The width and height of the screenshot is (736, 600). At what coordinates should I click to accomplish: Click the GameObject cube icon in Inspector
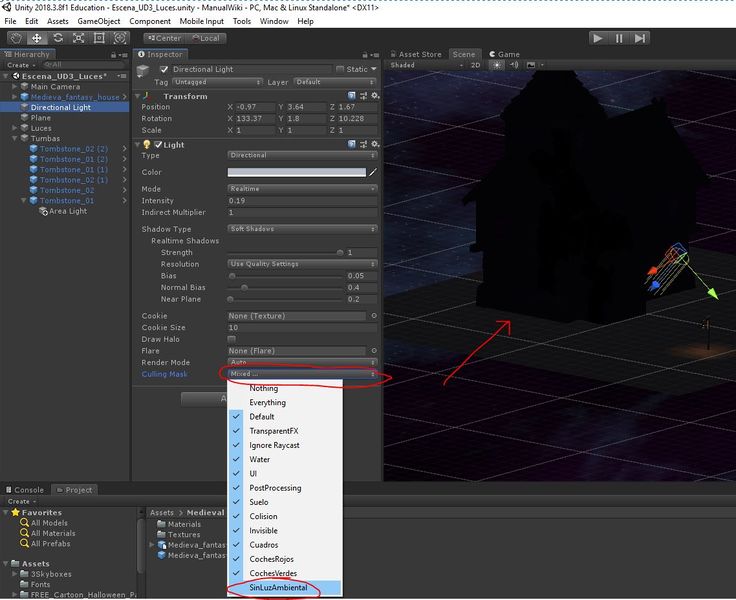pyautogui.click(x=143, y=71)
